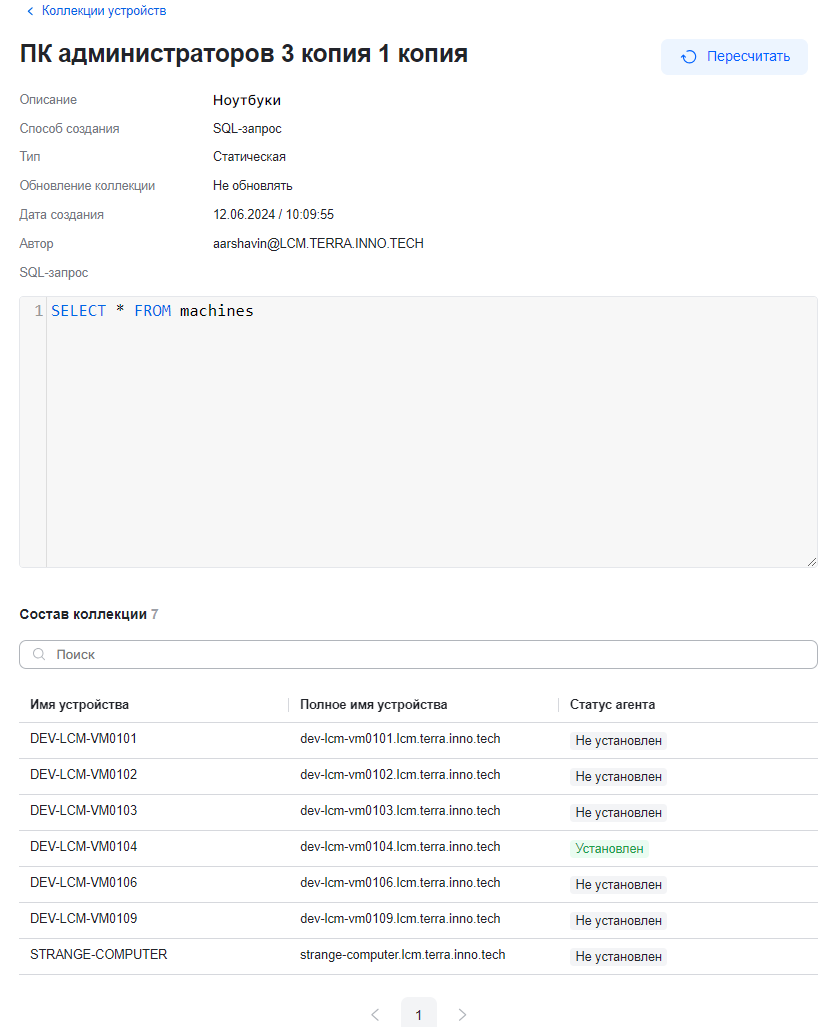This screenshot has height=1027, width=821.
Task: Click the back chevron beside Коллекции устройств
Action: [30, 11]
